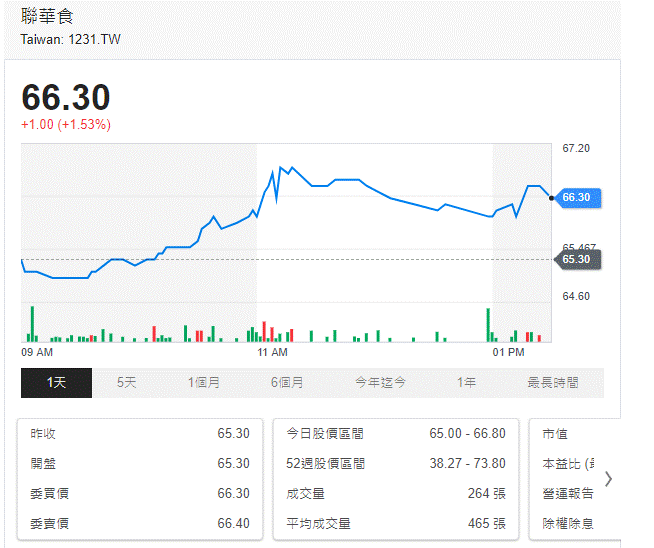Select the 今年迄今 range tab
This screenshot has width=654, height=548.
(x=380, y=383)
